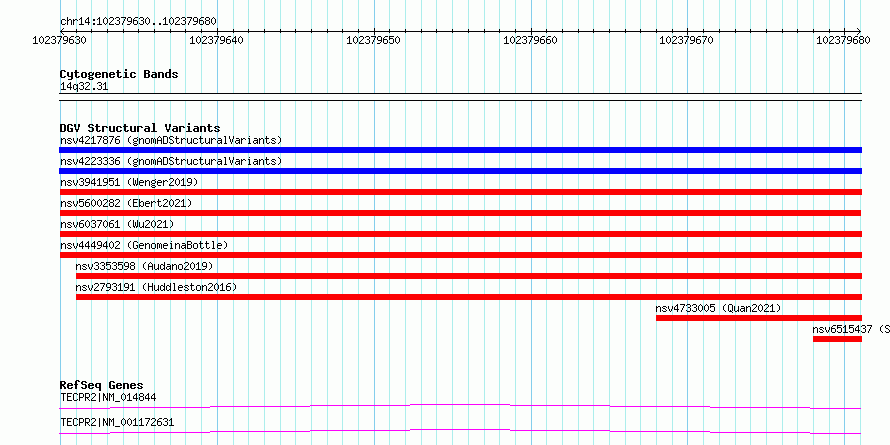Click the red bar under nsv3941951
890x445 pixels.
(x=460, y=192)
